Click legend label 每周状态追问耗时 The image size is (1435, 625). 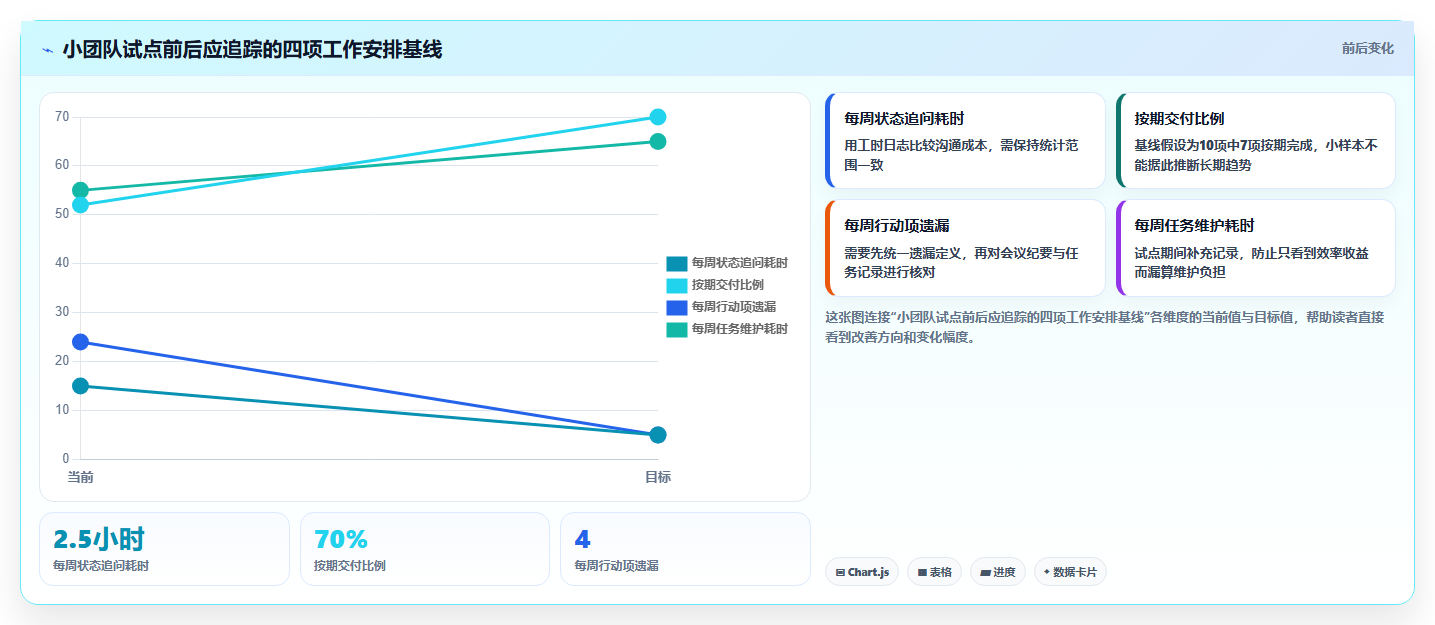coord(739,263)
